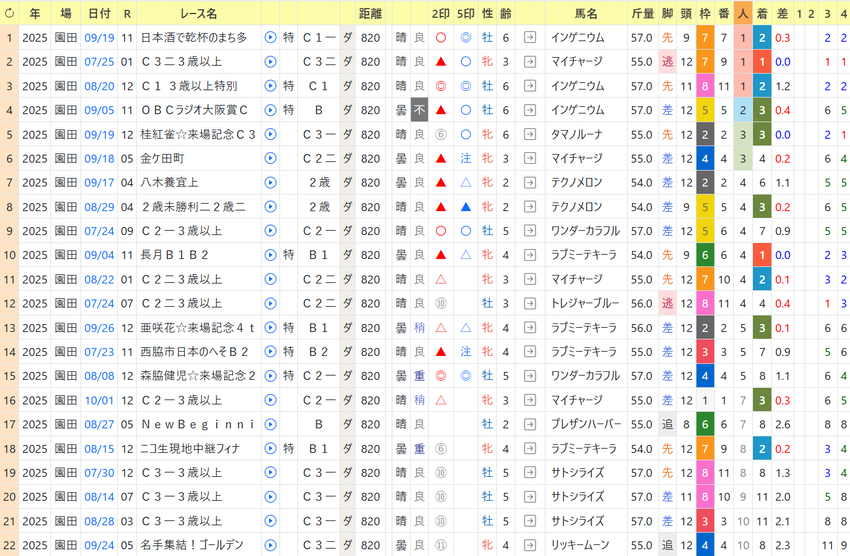The height and width of the screenshot is (556, 850).
Task: Open the 09/19 date link in row 1
Action: coord(99,38)
